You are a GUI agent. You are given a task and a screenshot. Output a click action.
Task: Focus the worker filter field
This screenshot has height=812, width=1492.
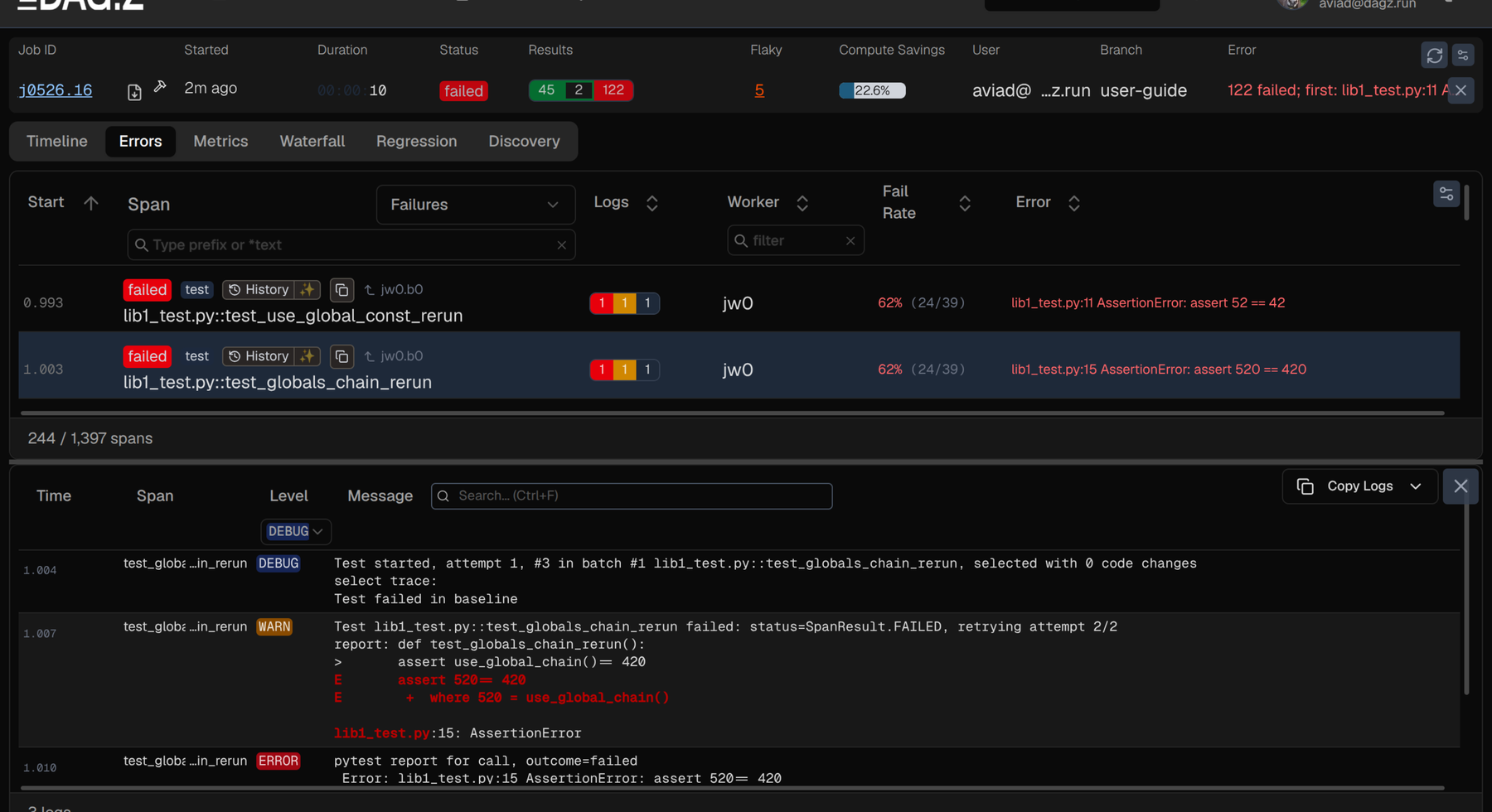(x=796, y=241)
